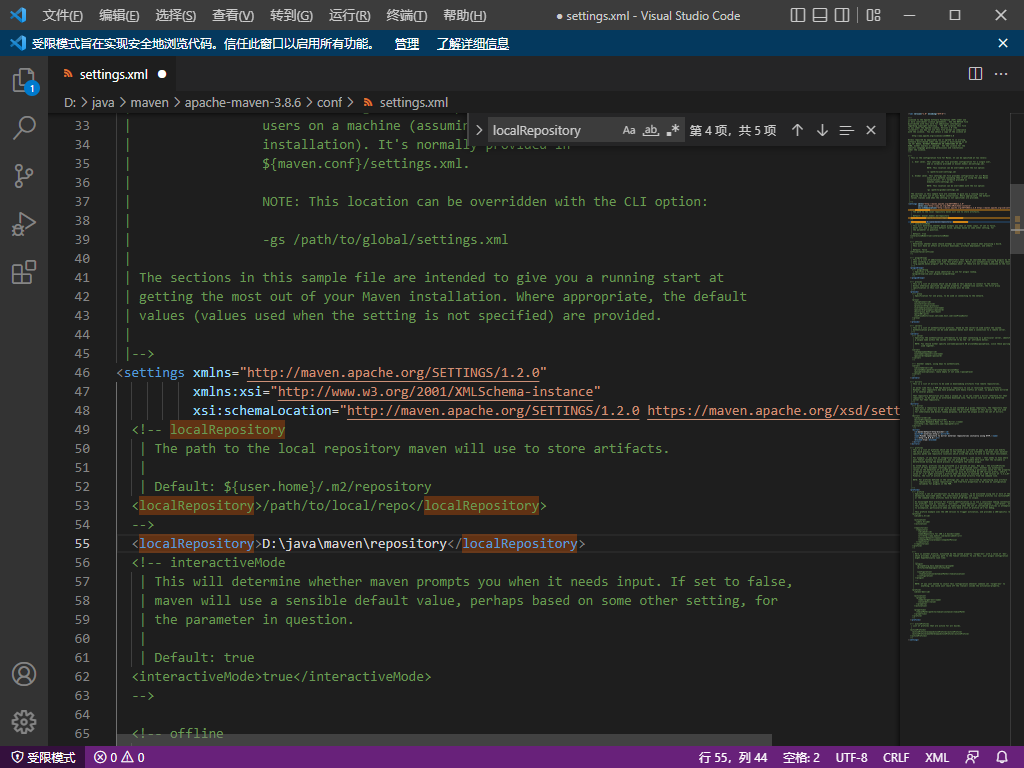Open the Accounts menu icon
1024x768 pixels.
click(24, 674)
